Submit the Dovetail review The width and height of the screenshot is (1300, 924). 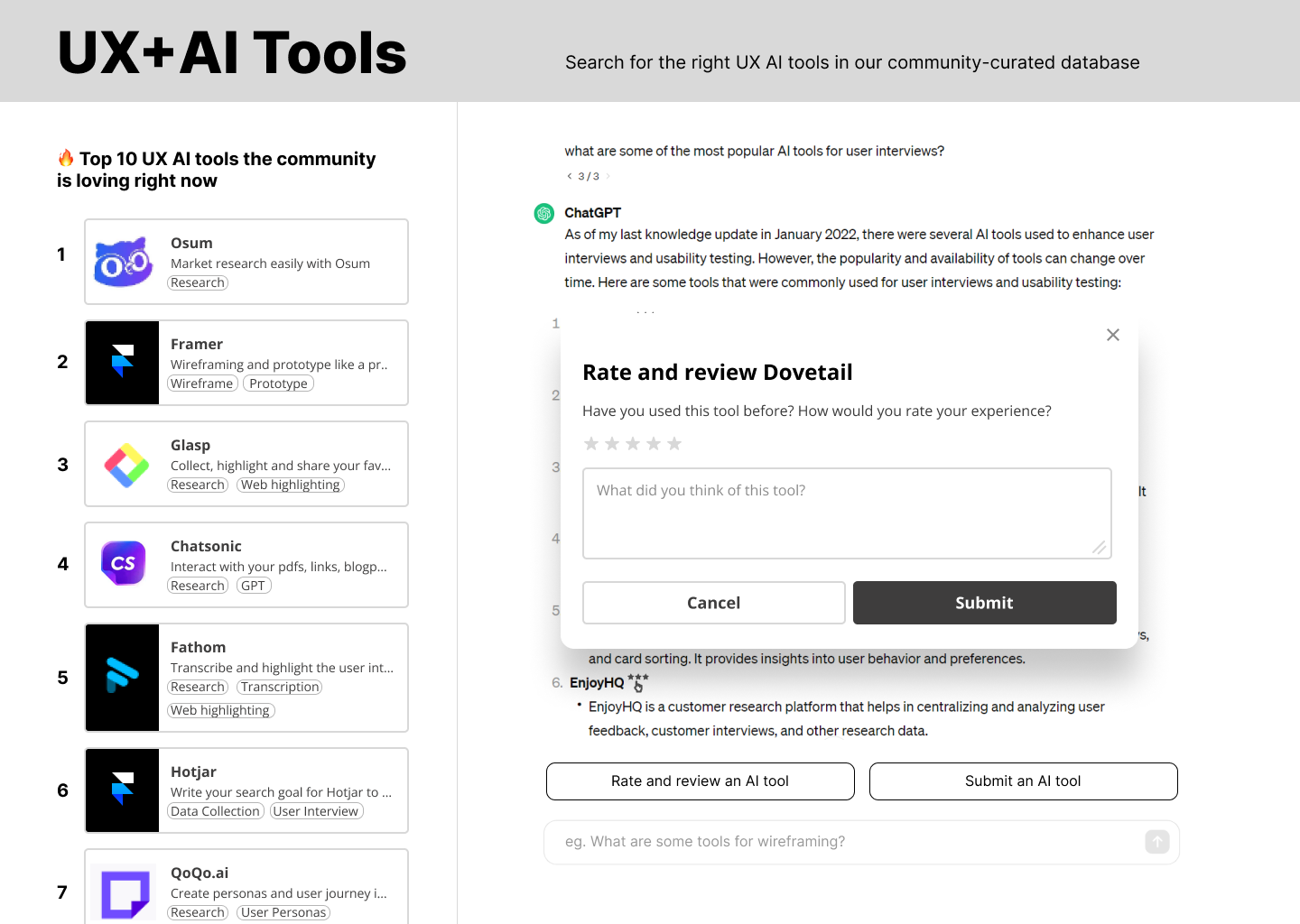(984, 602)
